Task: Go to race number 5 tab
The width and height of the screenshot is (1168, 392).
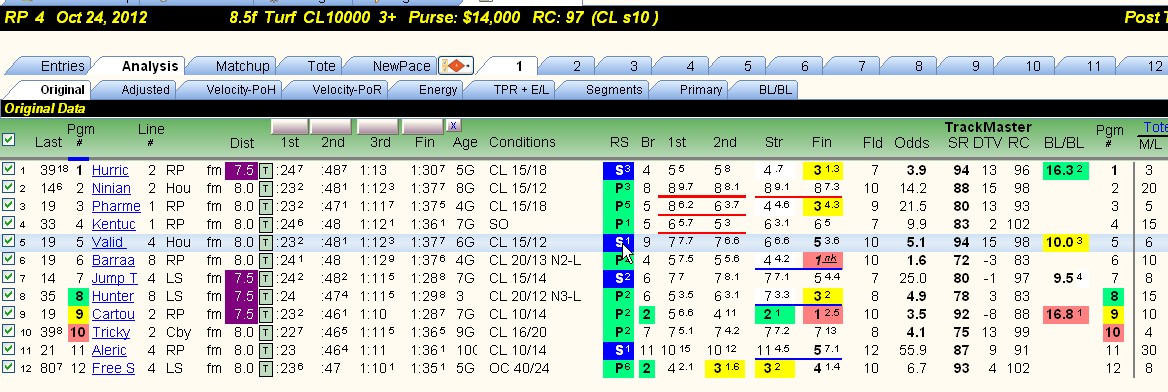Action: point(748,66)
